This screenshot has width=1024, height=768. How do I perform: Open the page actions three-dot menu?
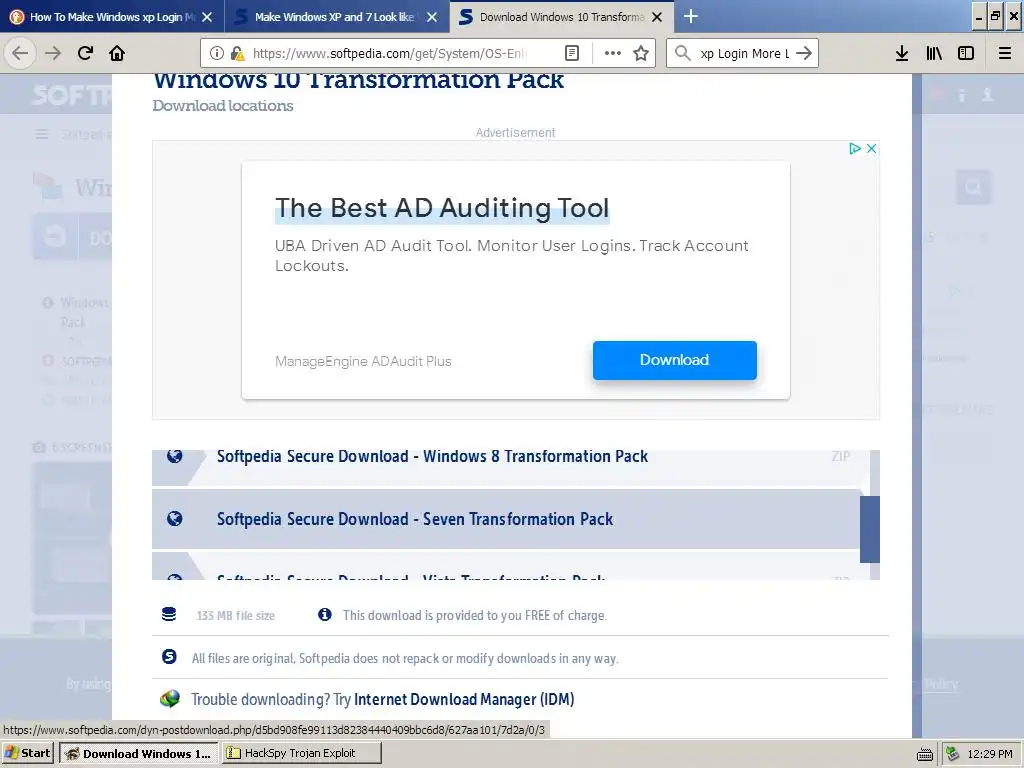click(612, 53)
